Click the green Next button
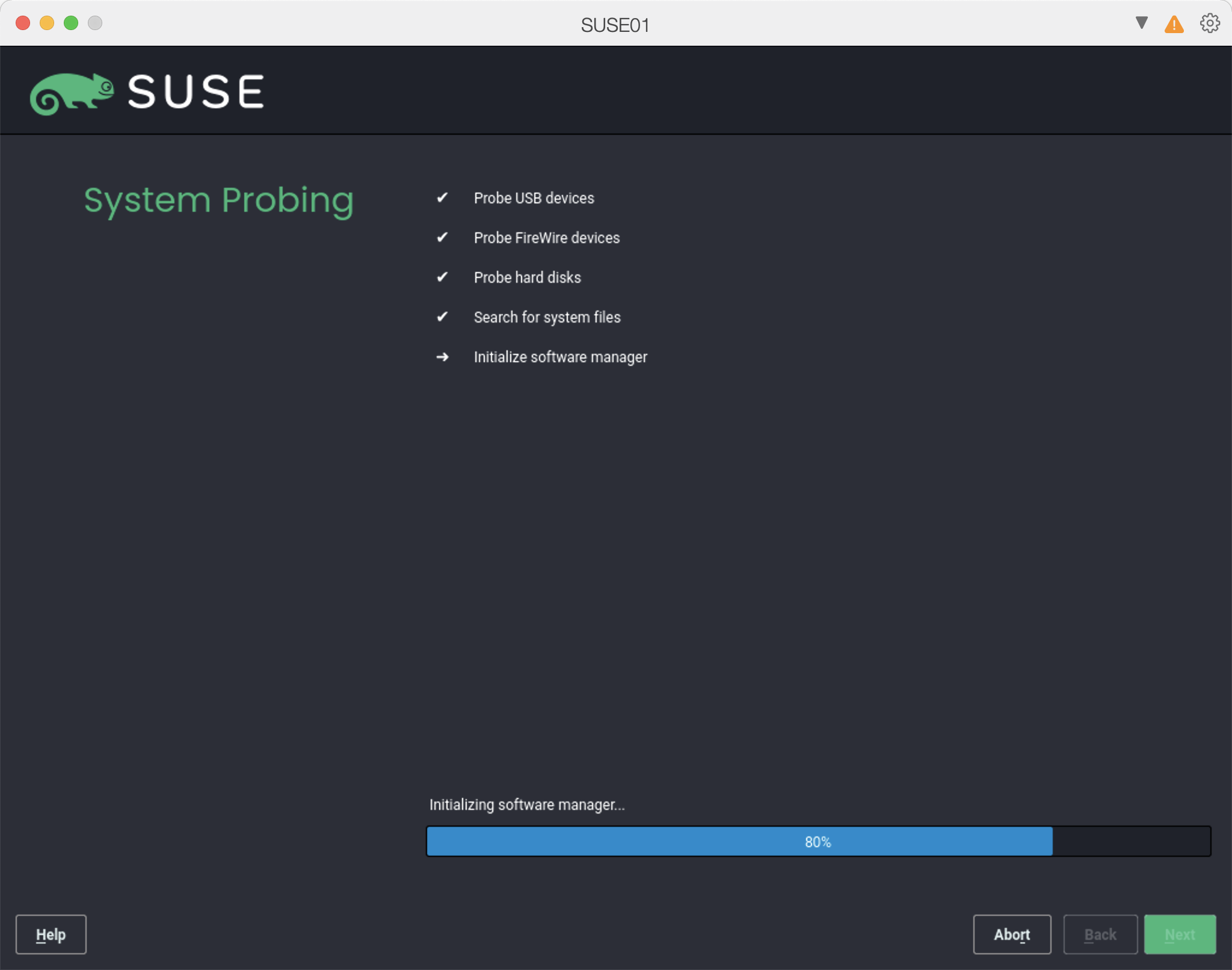Screen dimensions: 1232x970 tap(1180, 934)
